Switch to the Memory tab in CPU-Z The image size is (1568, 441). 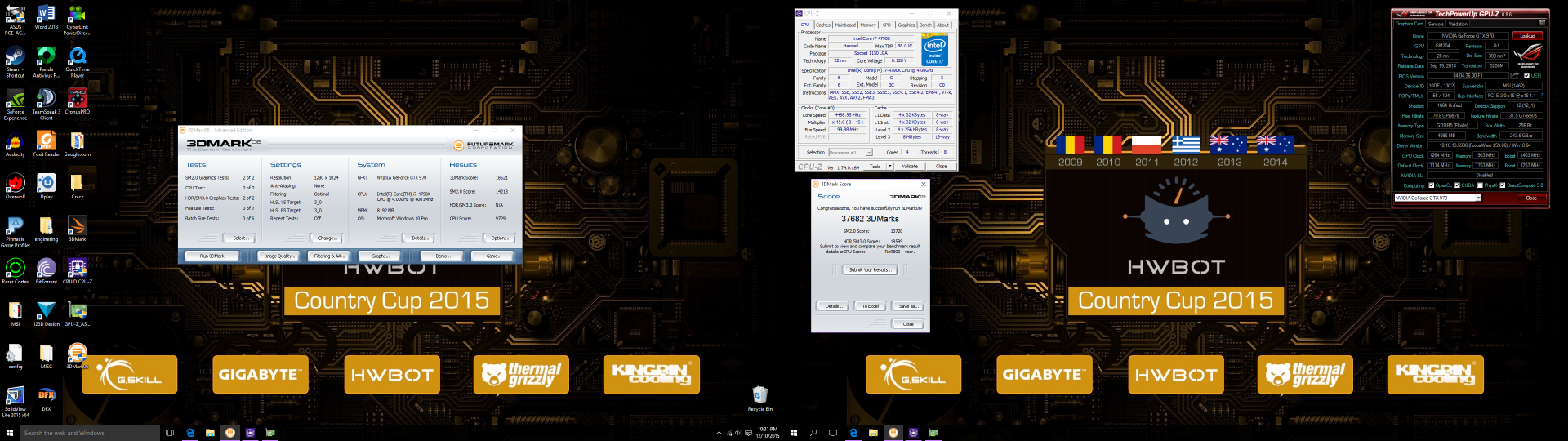(868, 24)
